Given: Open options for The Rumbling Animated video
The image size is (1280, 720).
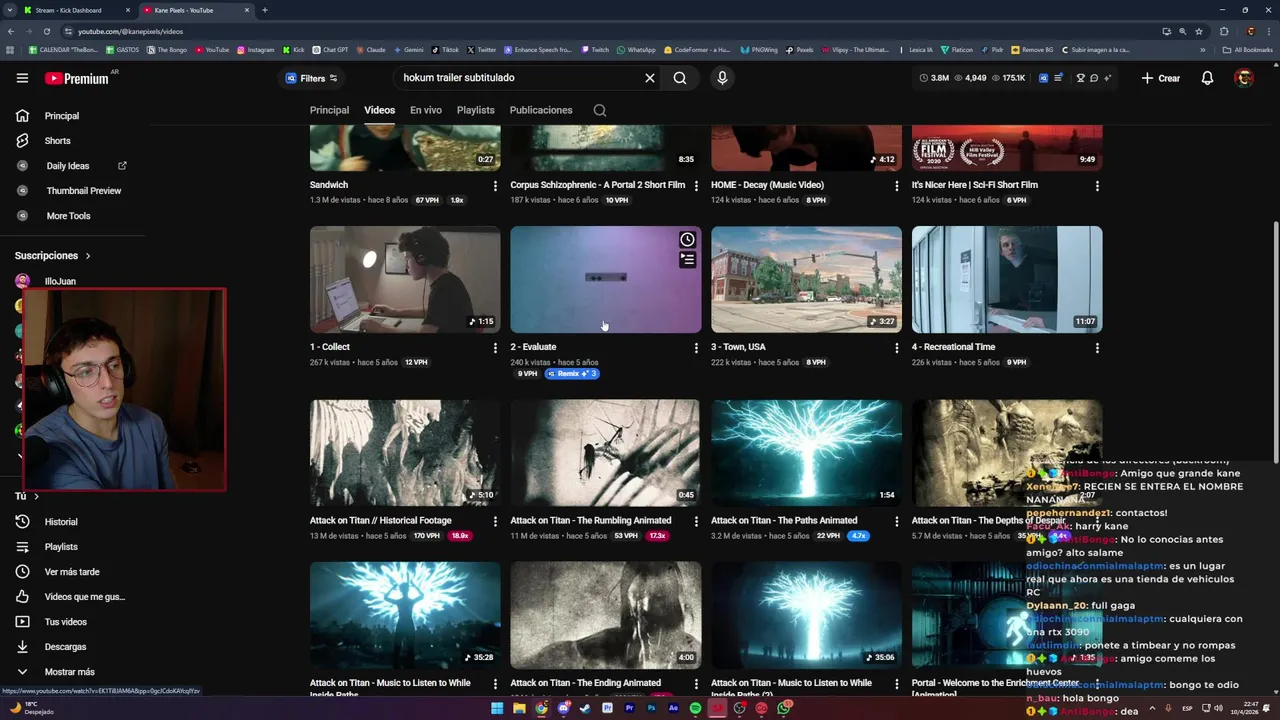Looking at the screenshot, I should tap(696, 522).
